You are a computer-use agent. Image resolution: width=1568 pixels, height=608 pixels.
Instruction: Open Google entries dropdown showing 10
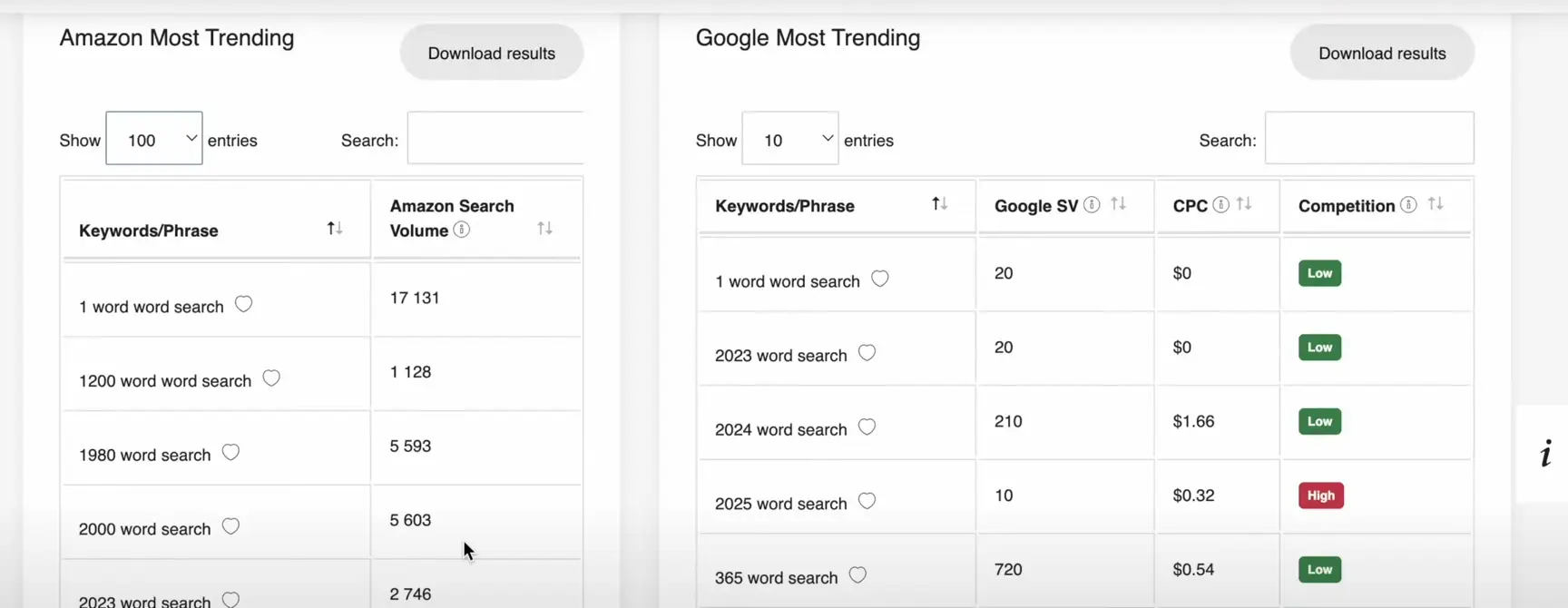pyautogui.click(x=790, y=139)
